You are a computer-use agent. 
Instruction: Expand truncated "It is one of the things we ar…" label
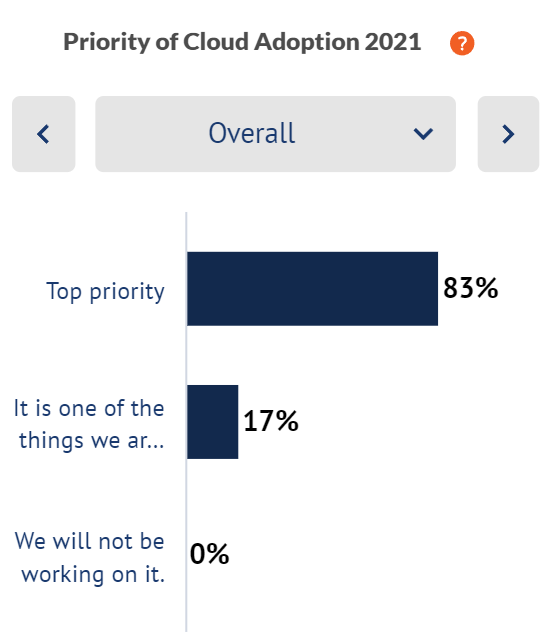pos(89,424)
